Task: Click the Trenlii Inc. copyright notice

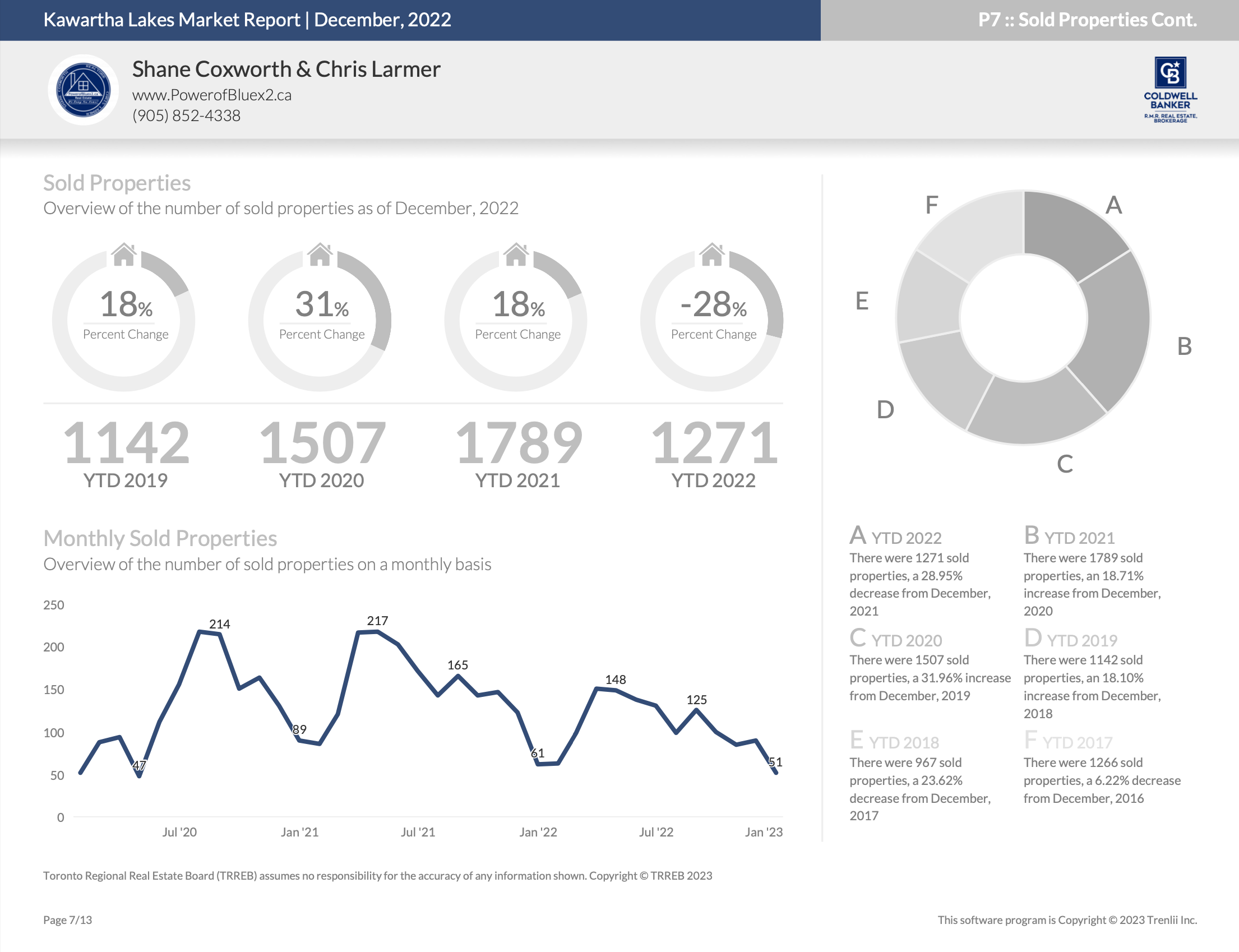Action: click(1067, 919)
